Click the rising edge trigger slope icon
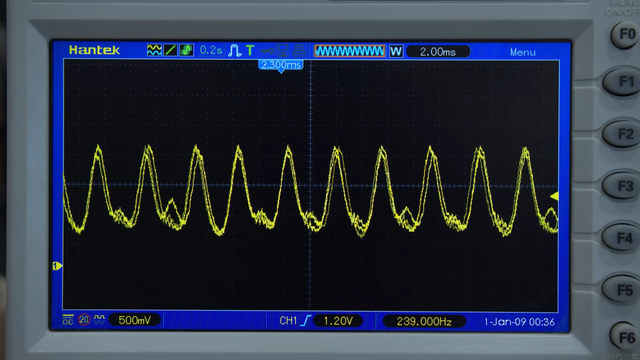 click(x=306, y=321)
